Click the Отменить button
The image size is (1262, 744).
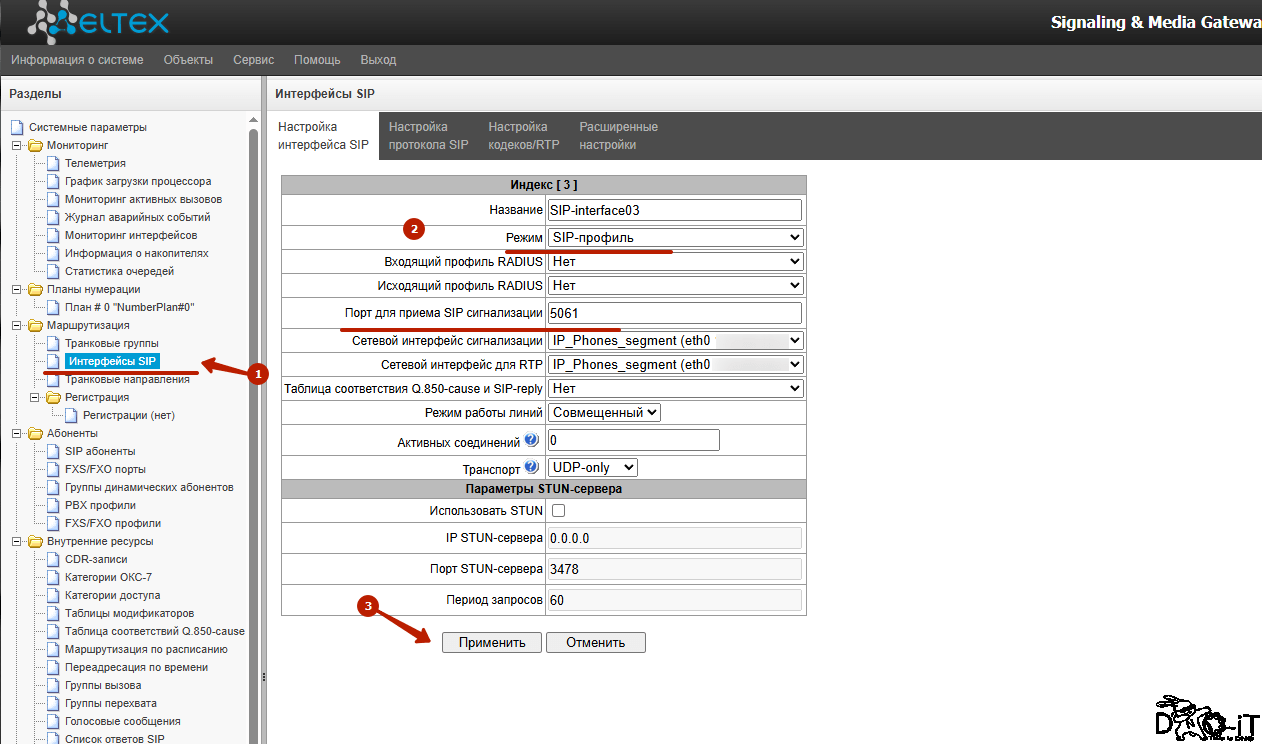coord(596,642)
